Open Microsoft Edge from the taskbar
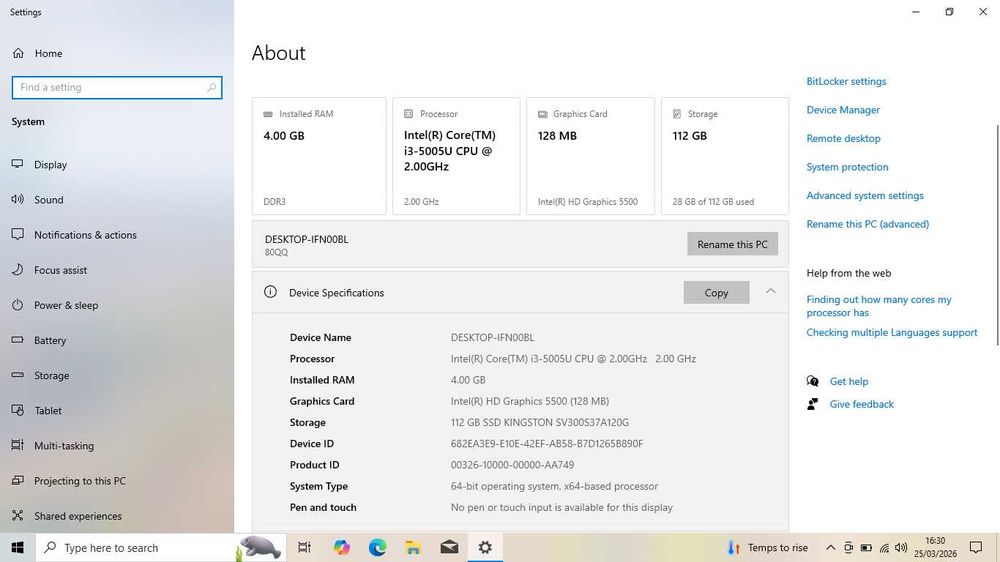This screenshot has height=562, width=1000. [378, 547]
